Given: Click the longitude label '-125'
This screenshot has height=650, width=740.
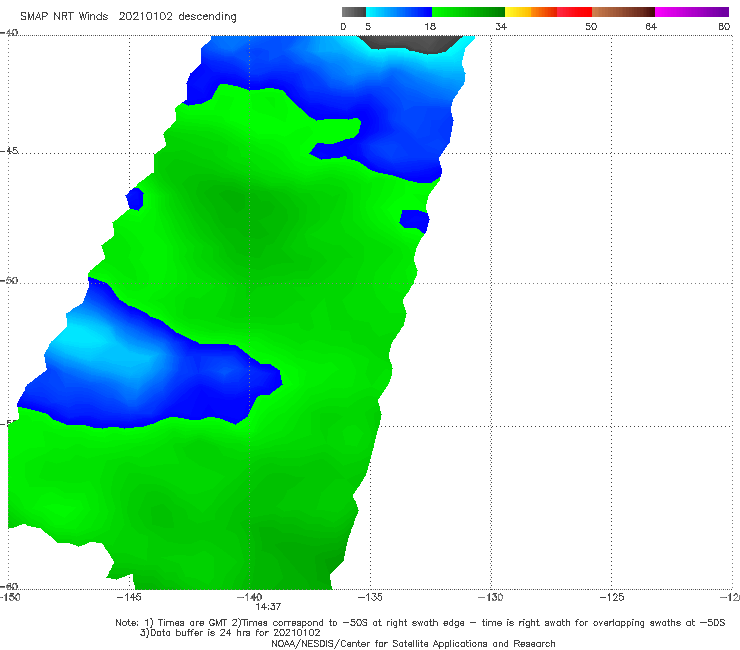Looking at the screenshot, I should 612,597.
